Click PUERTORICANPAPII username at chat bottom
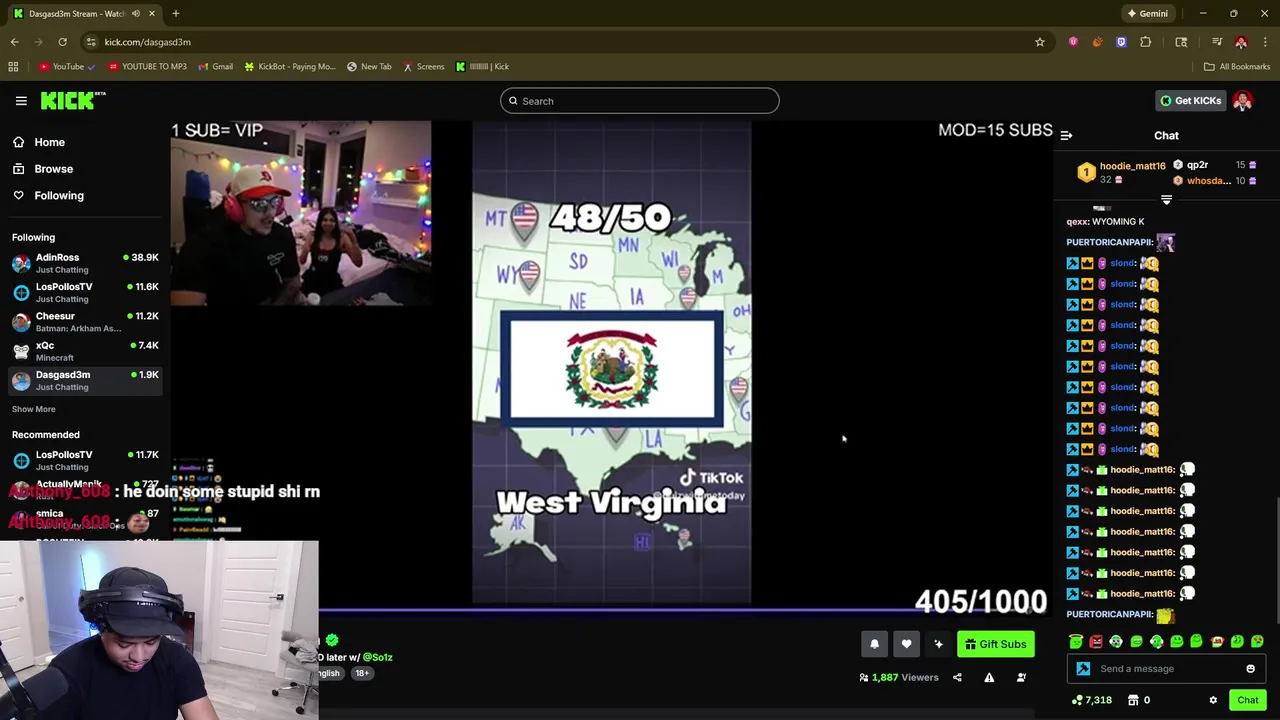Screen dimensions: 1280x720 (1109, 614)
